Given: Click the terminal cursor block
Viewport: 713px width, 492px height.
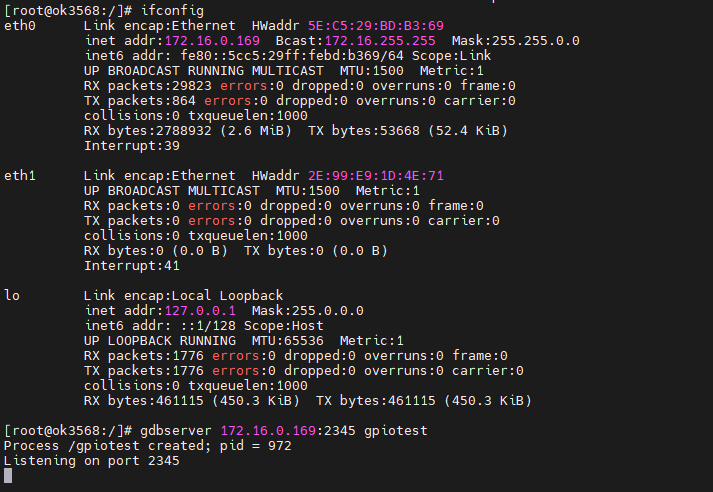Looking at the screenshot, I should point(9,475).
